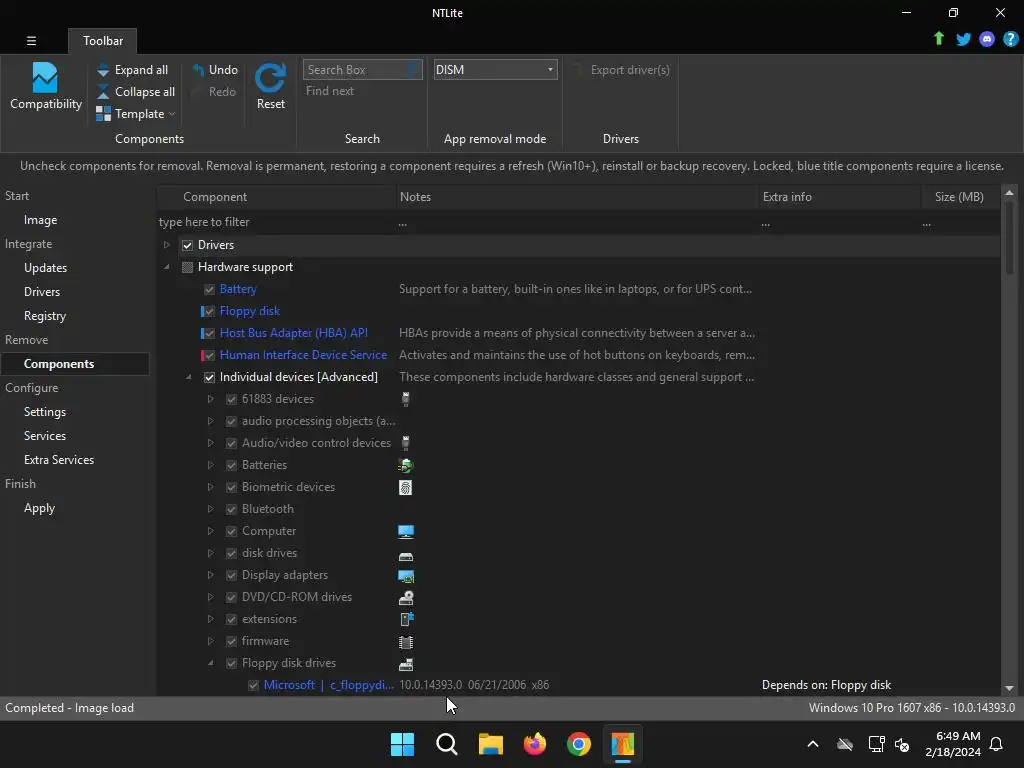Click into the Search Box field
The image size is (1024, 768).
(x=362, y=70)
